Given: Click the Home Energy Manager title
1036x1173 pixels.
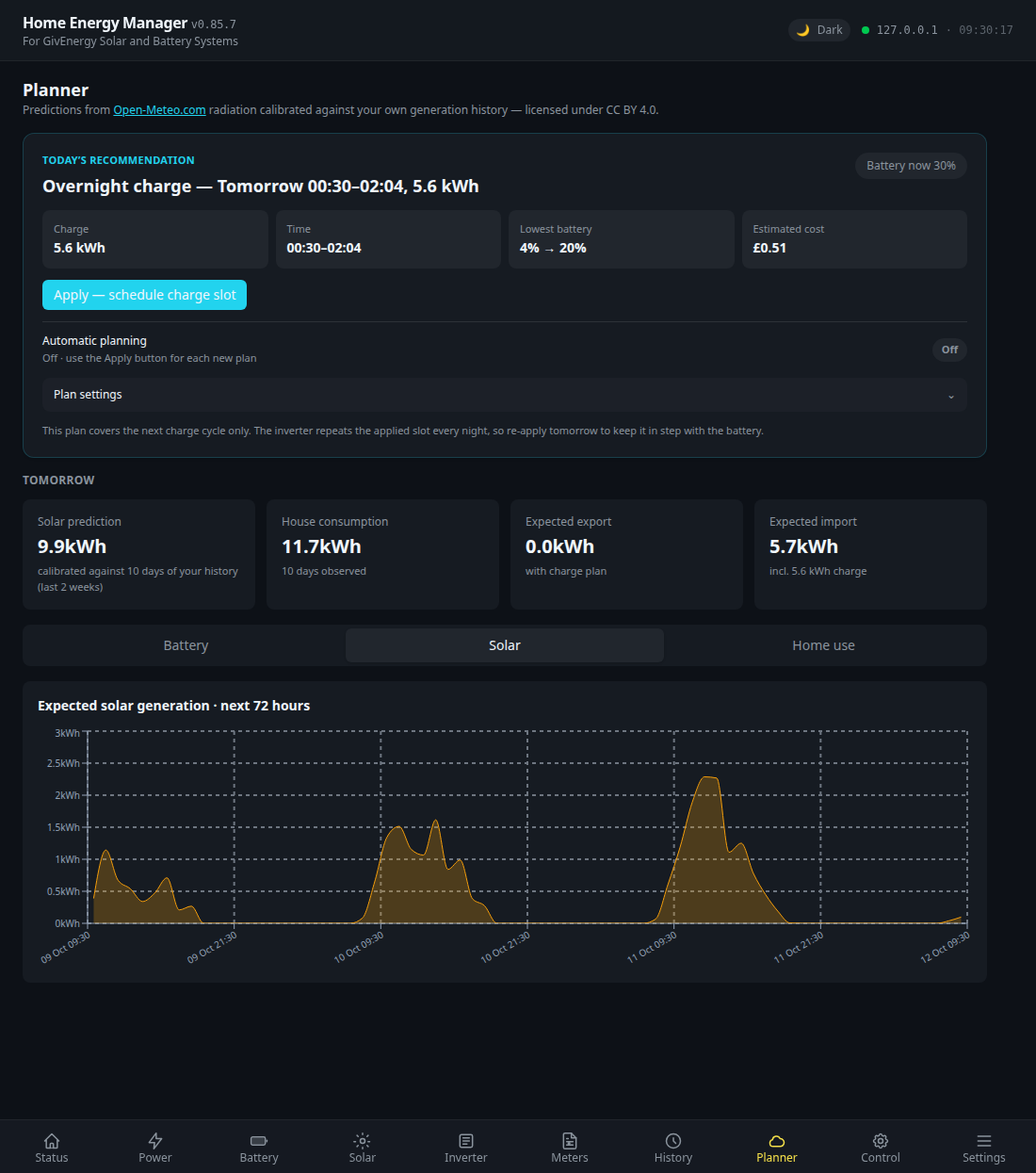Looking at the screenshot, I should pos(105,23).
